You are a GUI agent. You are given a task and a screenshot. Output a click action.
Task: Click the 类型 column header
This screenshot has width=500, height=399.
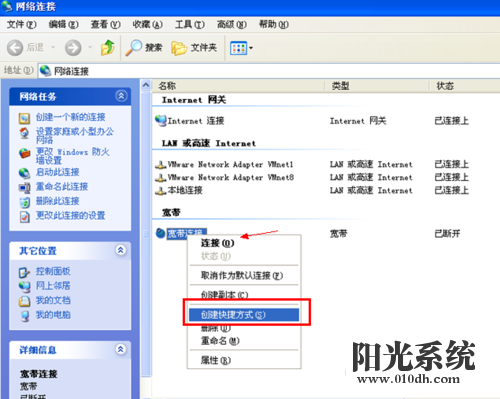[x=377, y=86]
